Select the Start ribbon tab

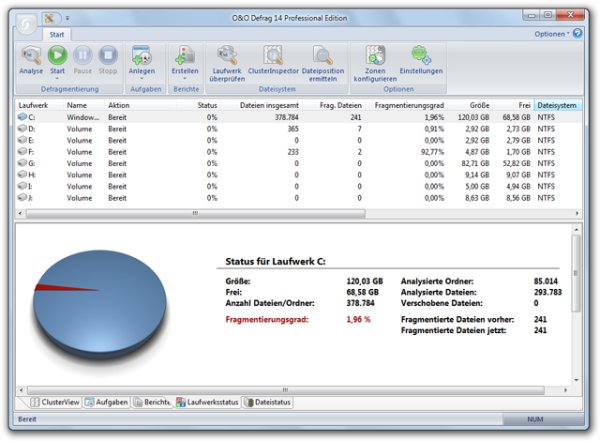57,34
